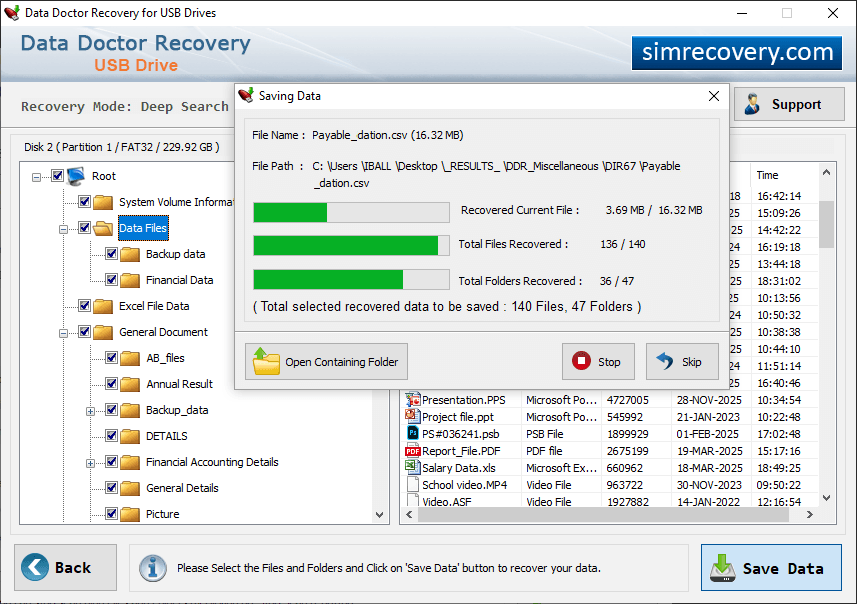Uncheck the Backup data checkbox
Viewport: 857px width, 604px height.
111,253
